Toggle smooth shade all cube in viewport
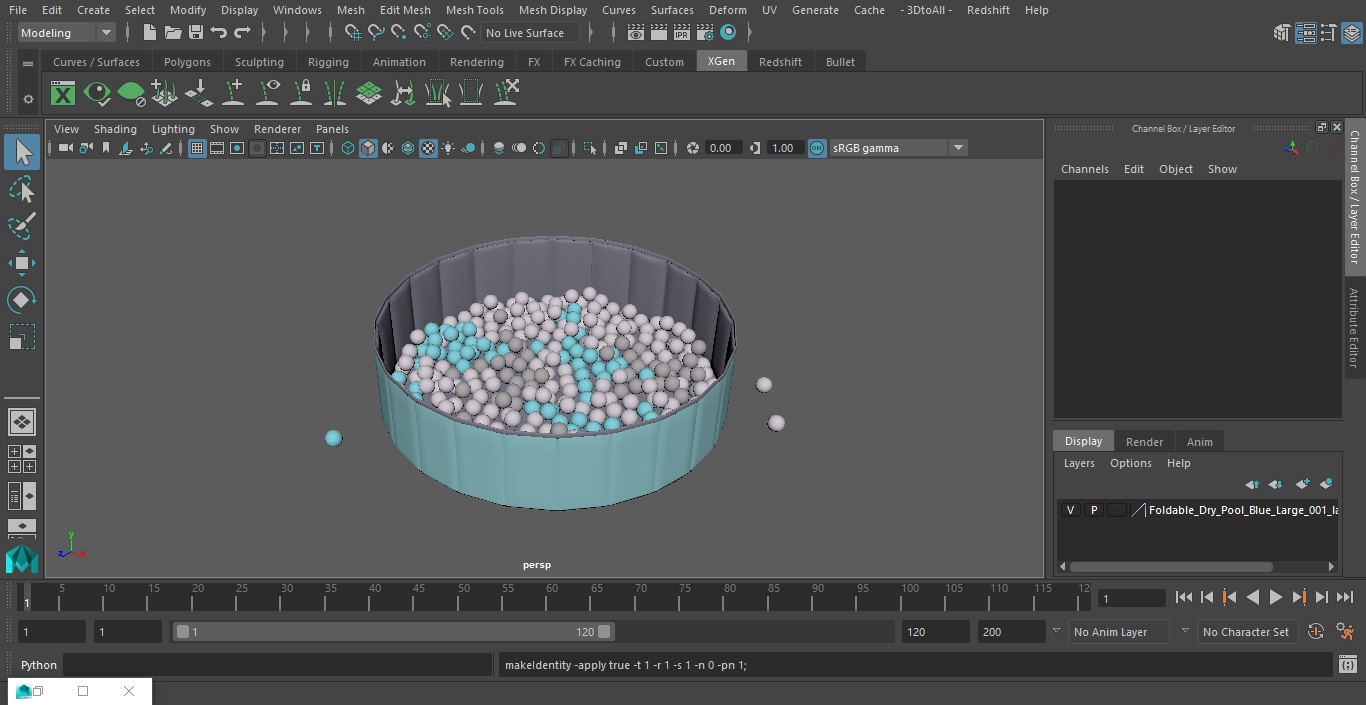1366x705 pixels. pos(368,148)
